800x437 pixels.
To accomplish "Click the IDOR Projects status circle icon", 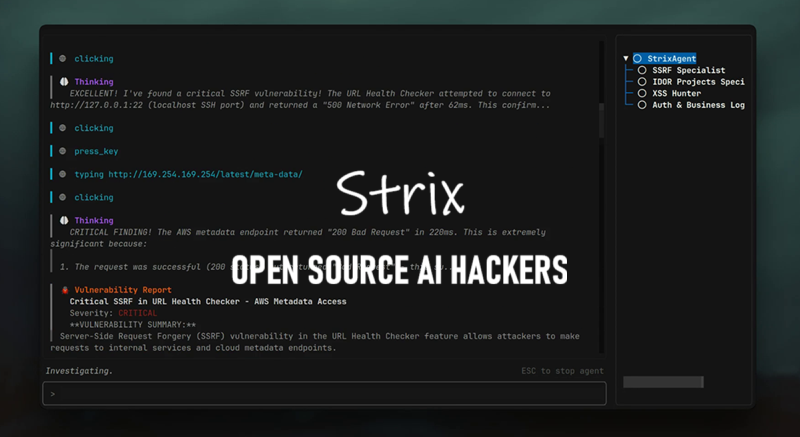I will [642, 82].
